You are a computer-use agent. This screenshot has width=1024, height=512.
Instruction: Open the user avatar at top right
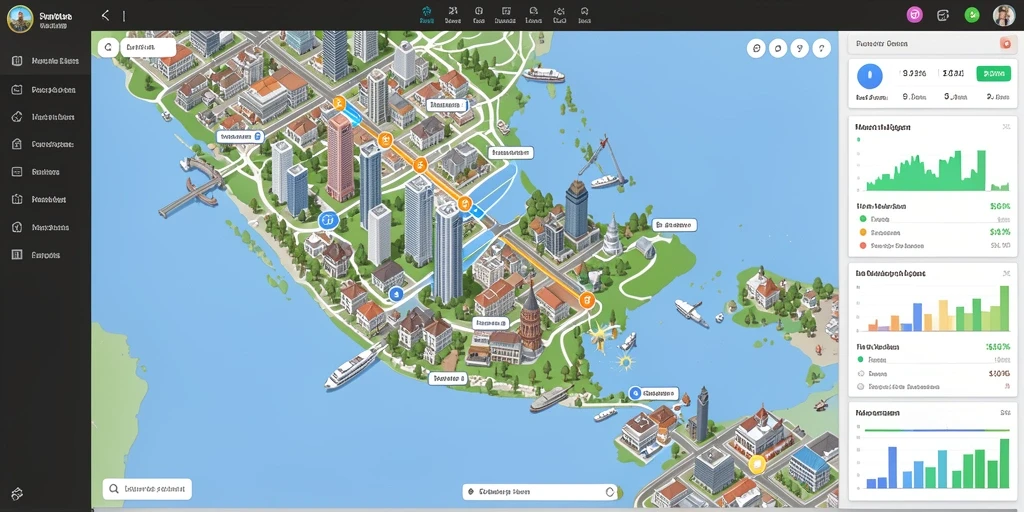(x=1004, y=15)
